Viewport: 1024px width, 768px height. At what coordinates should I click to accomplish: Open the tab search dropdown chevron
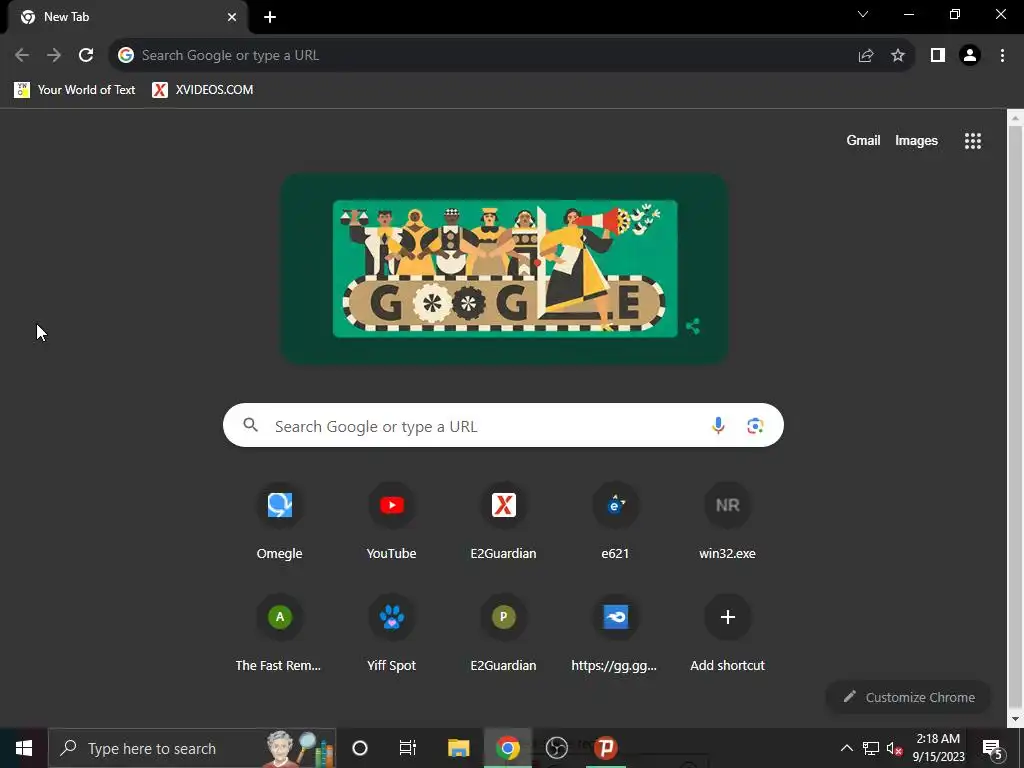863,14
